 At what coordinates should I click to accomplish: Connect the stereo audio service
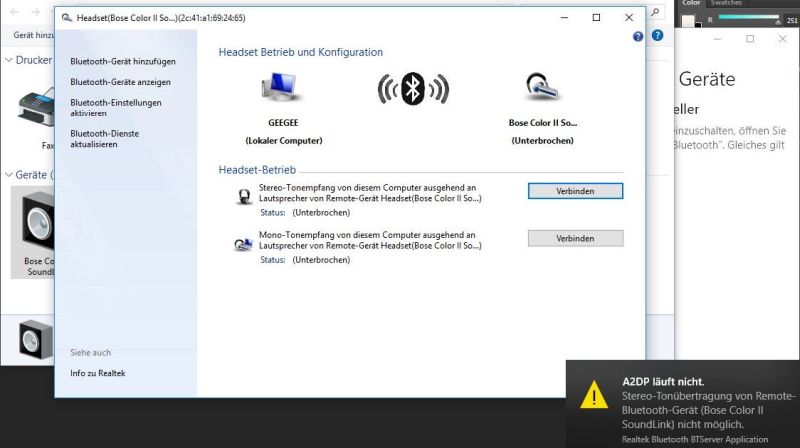pyautogui.click(x=575, y=191)
